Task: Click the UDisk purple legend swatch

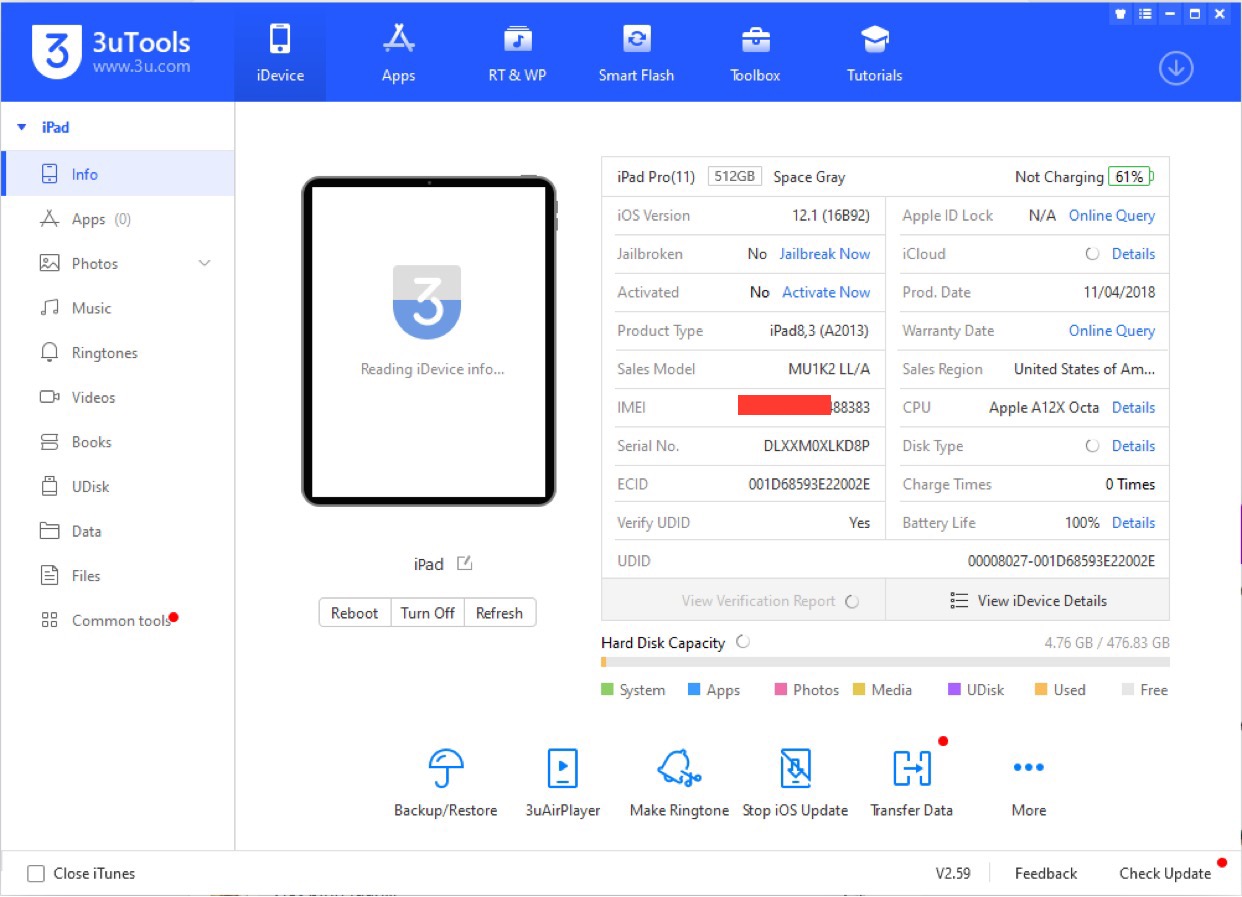Action: (x=954, y=689)
